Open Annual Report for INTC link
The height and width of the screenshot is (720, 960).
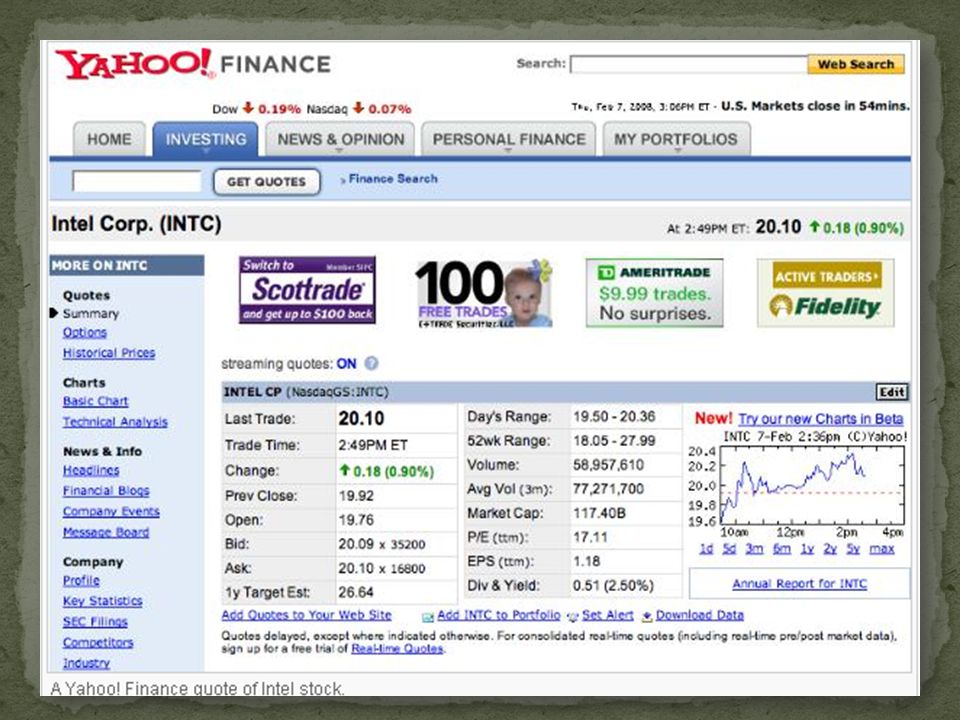pos(800,583)
